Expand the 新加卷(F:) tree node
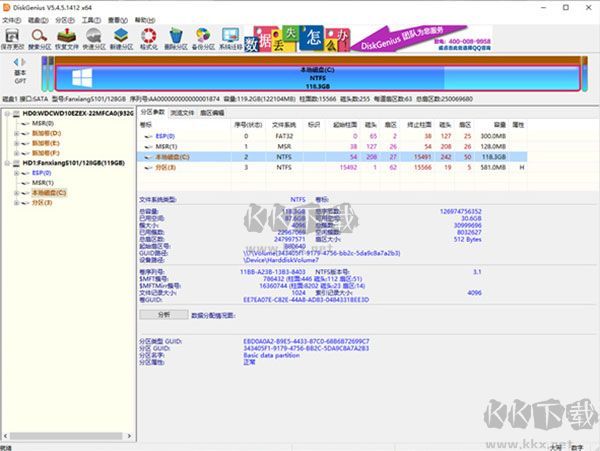Viewport: 600px width, 451px height. 16,153
